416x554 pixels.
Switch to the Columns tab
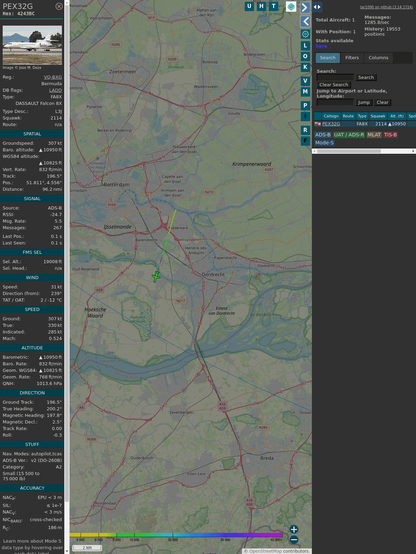click(378, 58)
